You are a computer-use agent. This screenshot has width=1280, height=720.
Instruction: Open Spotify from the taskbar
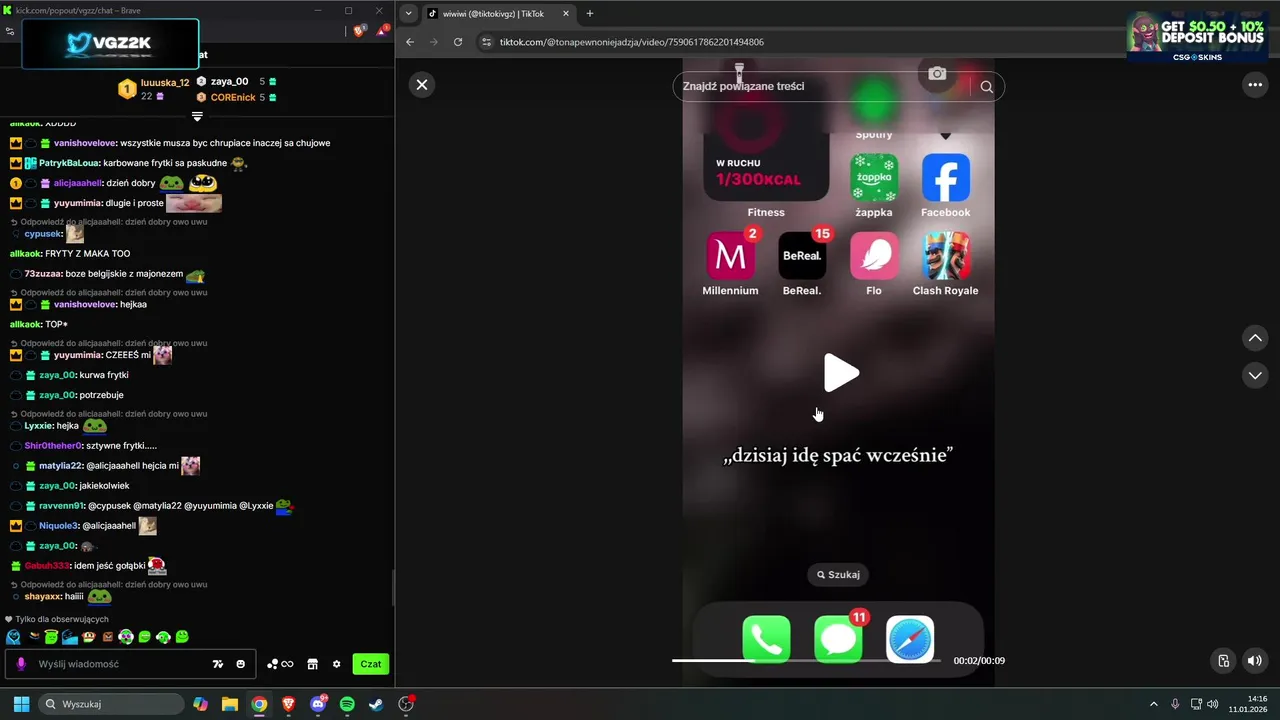[347, 704]
